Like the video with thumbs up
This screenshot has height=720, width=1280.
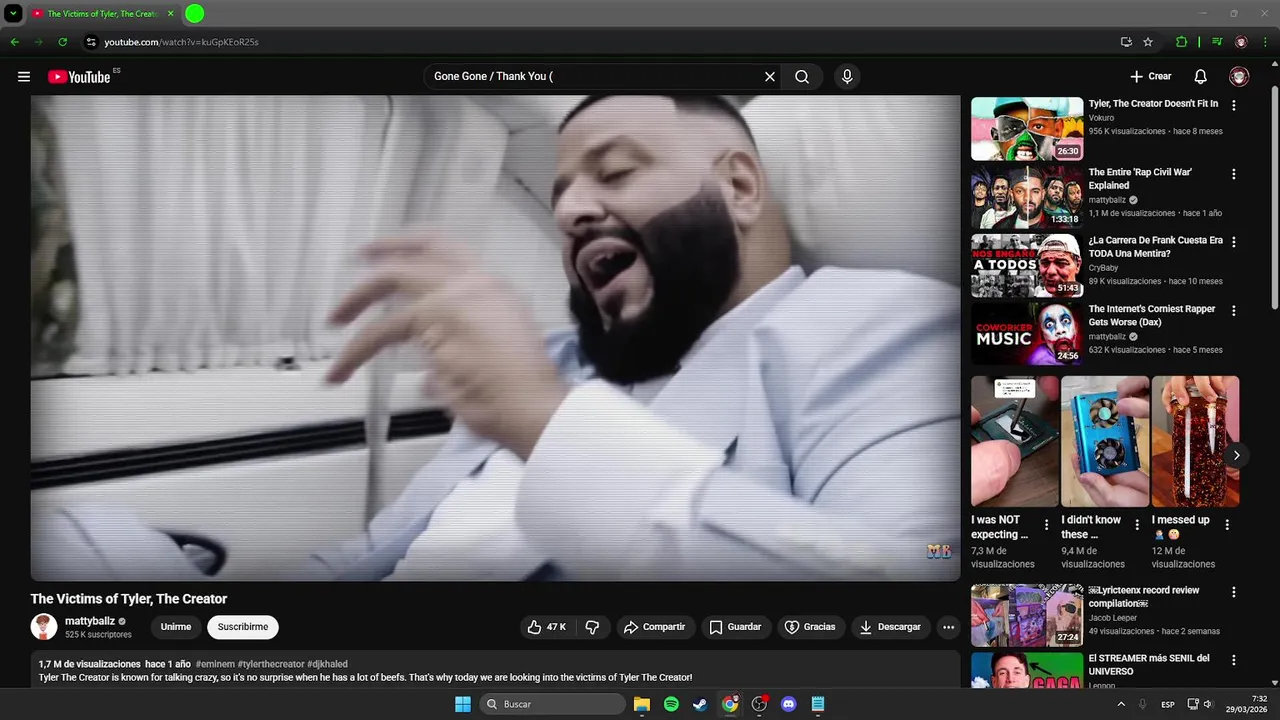point(546,627)
